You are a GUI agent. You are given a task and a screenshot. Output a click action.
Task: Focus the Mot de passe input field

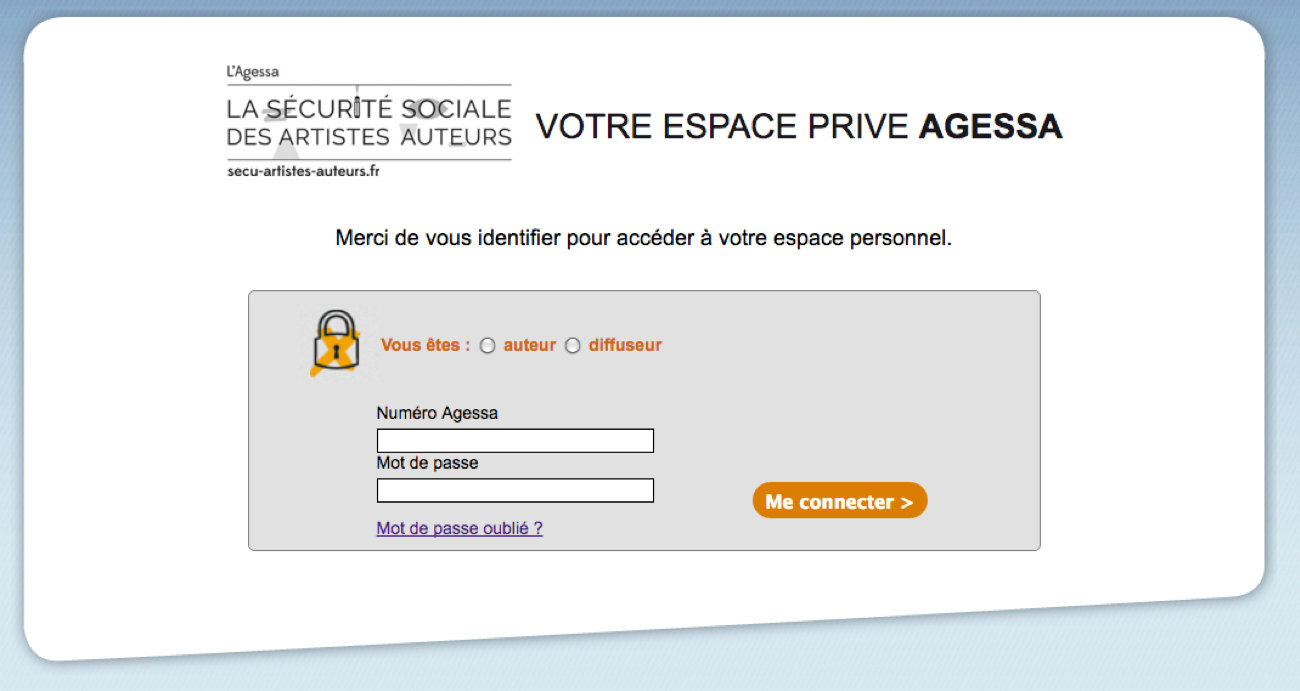tap(515, 491)
